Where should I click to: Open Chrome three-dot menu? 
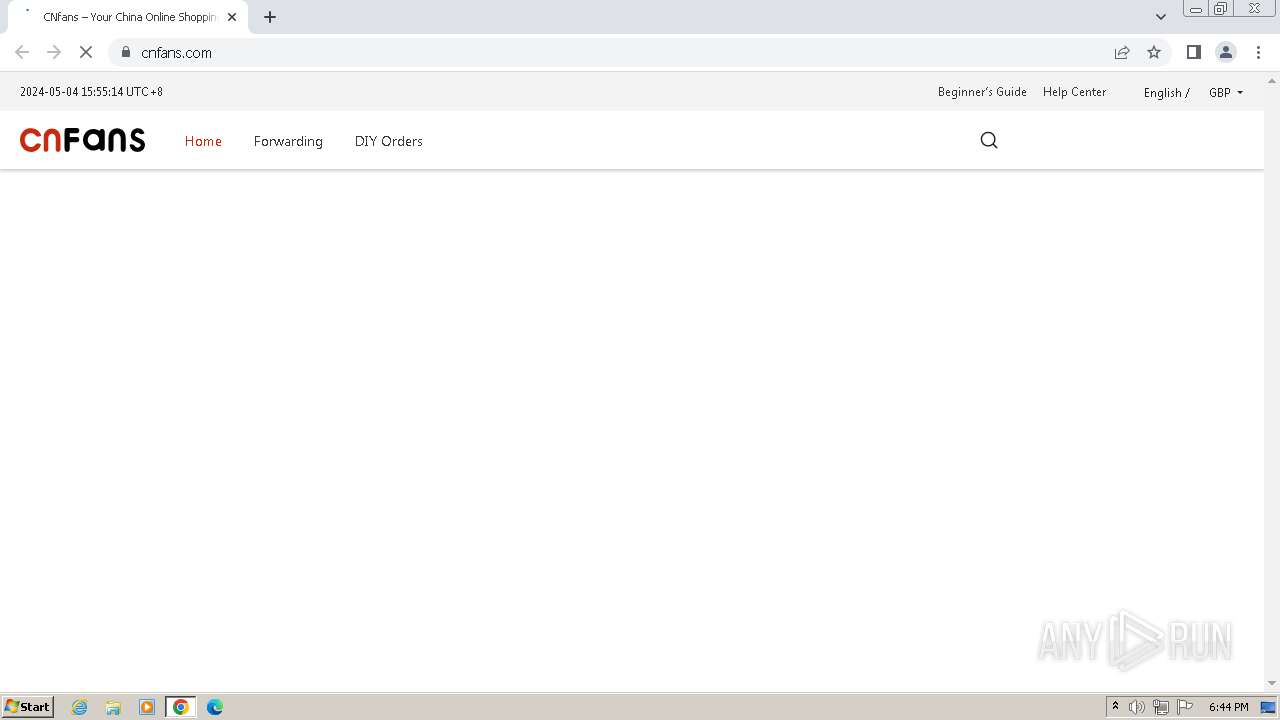click(1258, 52)
